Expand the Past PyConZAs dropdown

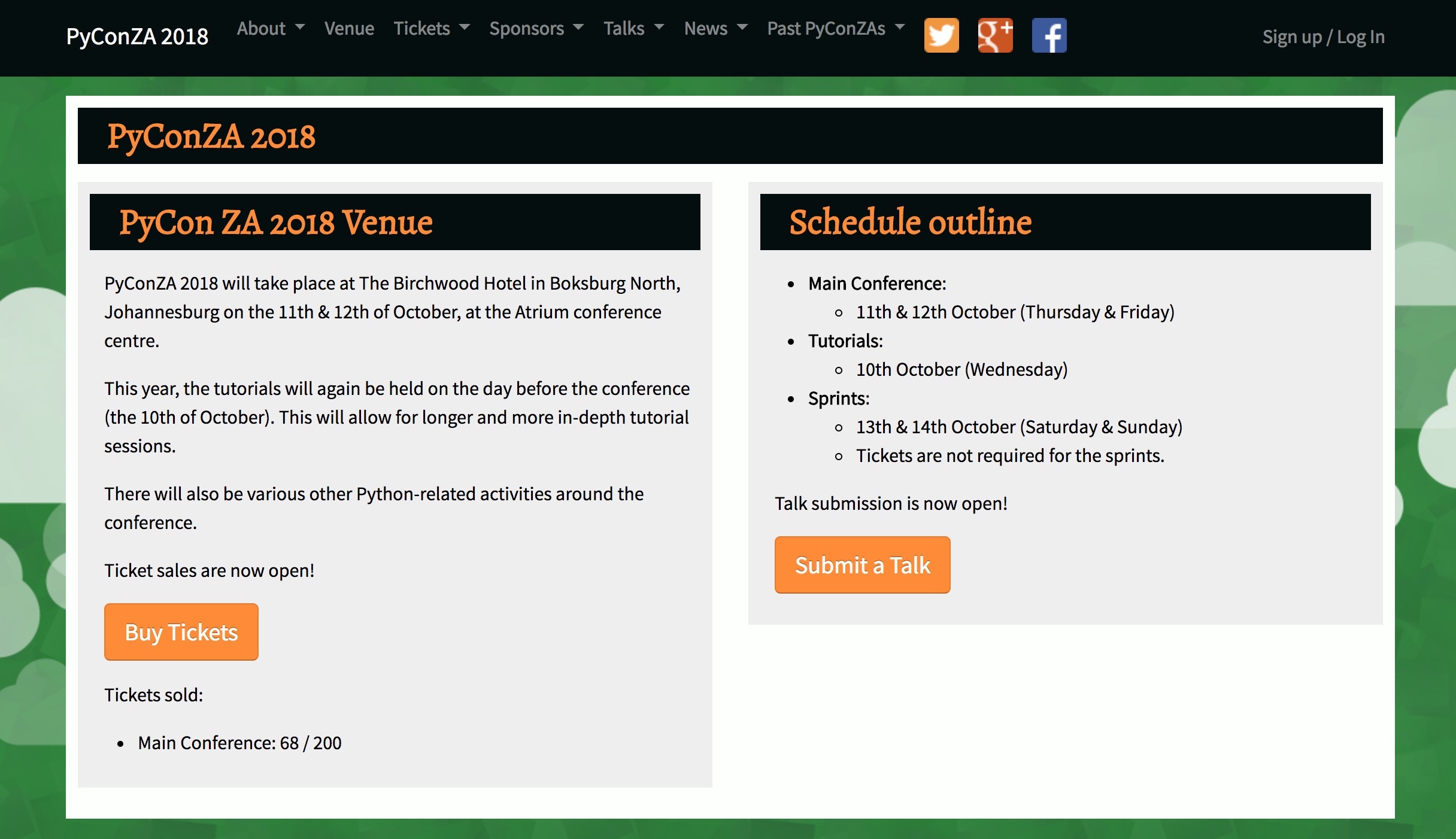click(835, 29)
